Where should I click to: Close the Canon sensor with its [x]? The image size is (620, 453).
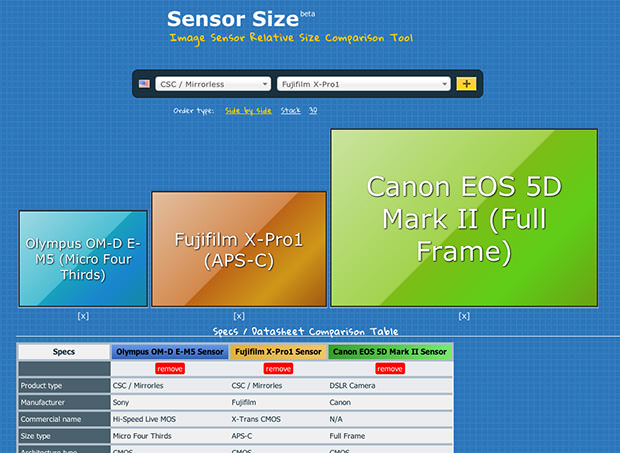tap(464, 316)
